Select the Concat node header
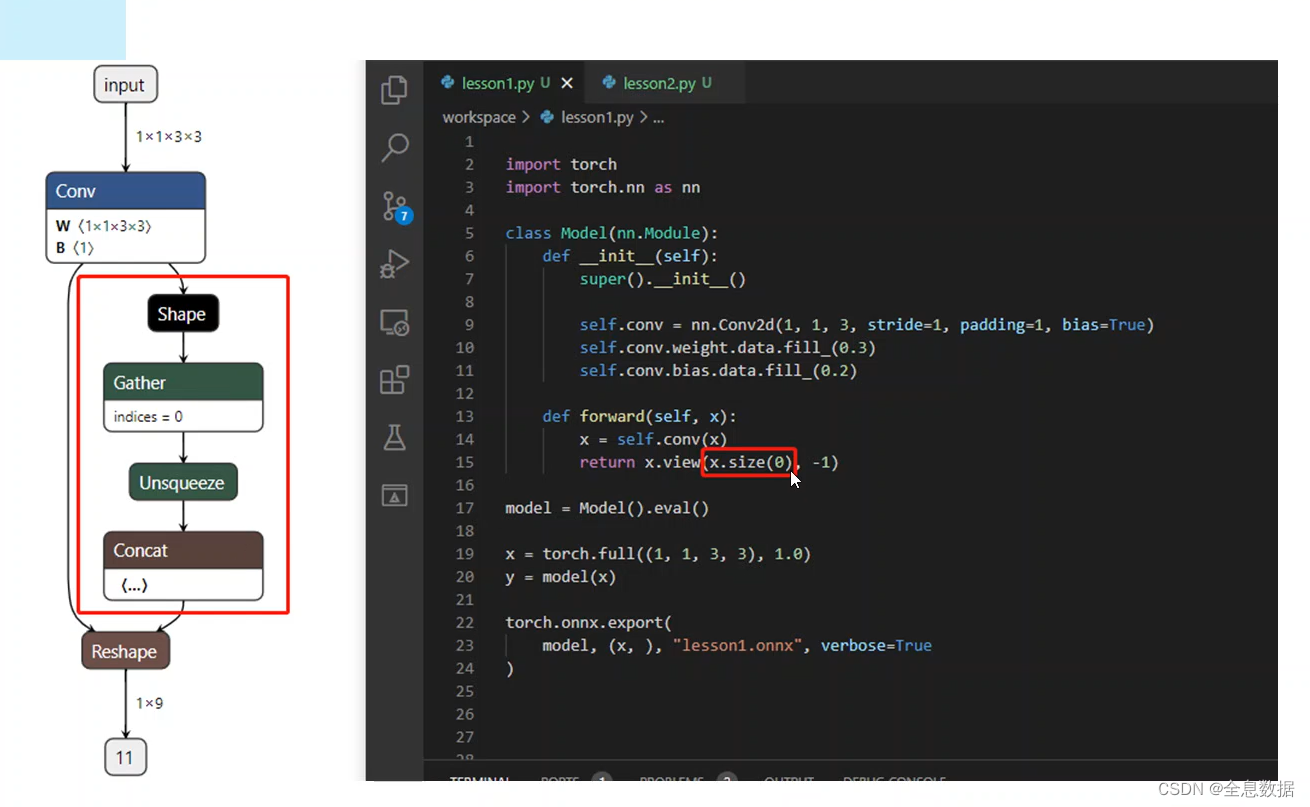This screenshot has width=1310, height=807. tap(183, 550)
